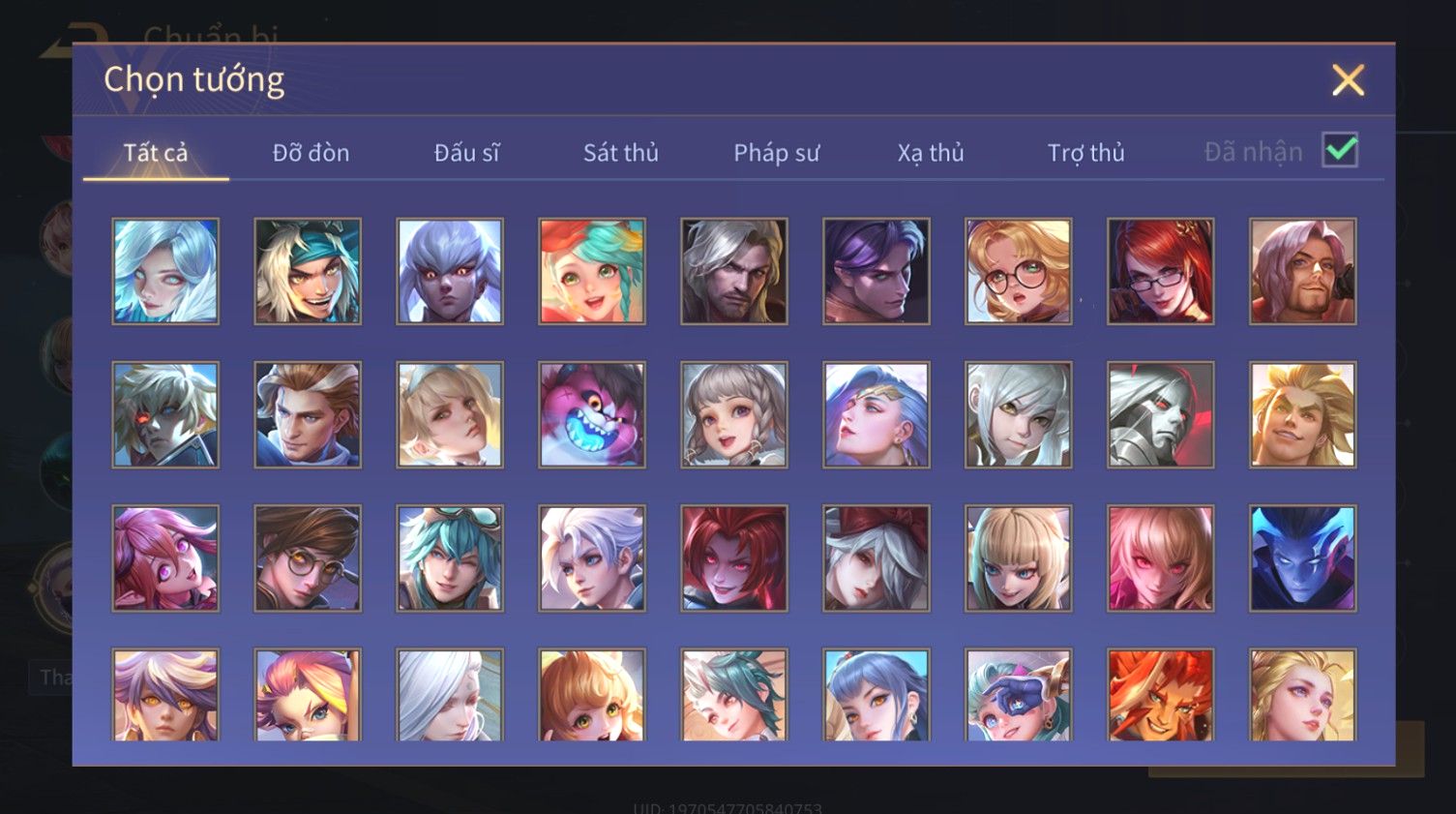The width and height of the screenshot is (1456, 814).
Task: Choose the brown-haired man with round glasses
Action: coord(308,558)
